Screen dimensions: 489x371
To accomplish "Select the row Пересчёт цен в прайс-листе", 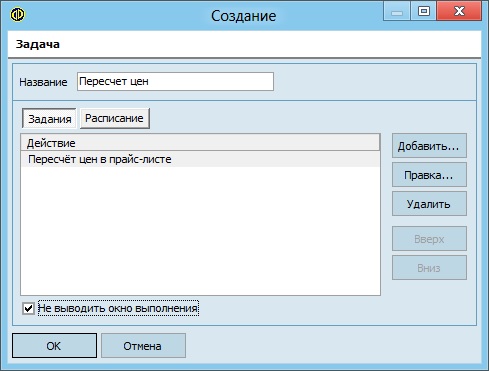I will pyautogui.click(x=200, y=159).
